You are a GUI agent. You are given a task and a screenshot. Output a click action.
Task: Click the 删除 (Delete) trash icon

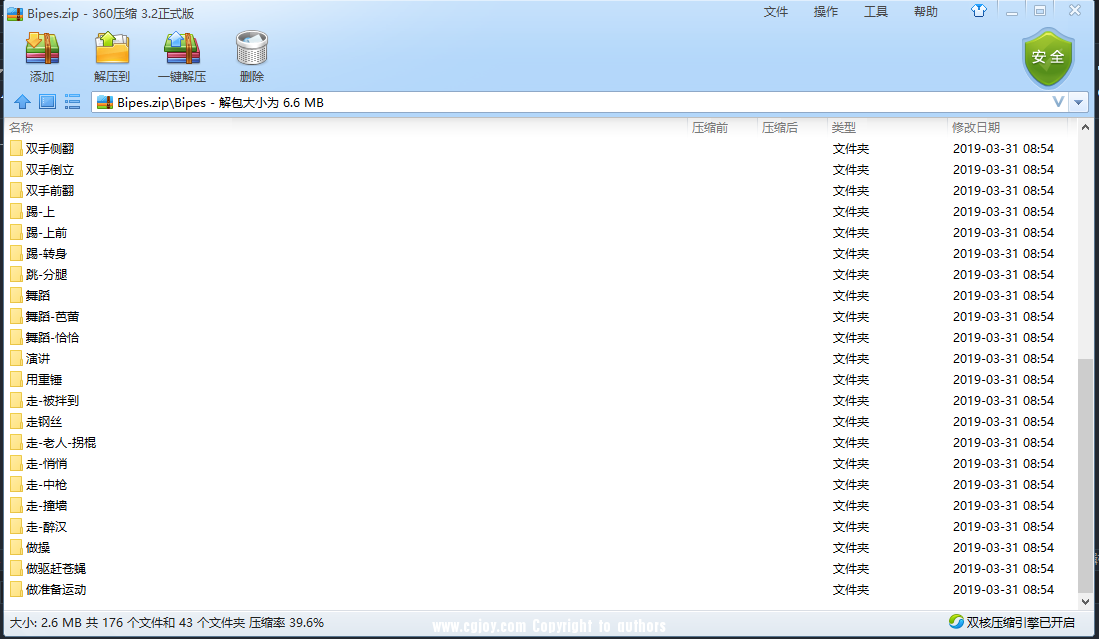[x=251, y=50]
